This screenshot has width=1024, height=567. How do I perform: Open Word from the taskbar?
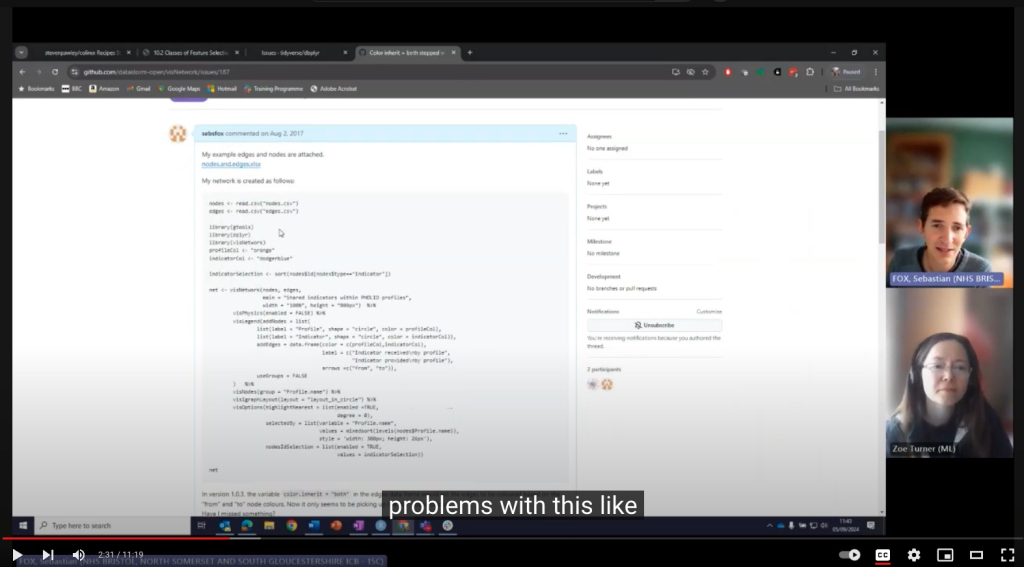pyautogui.click(x=314, y=525)
